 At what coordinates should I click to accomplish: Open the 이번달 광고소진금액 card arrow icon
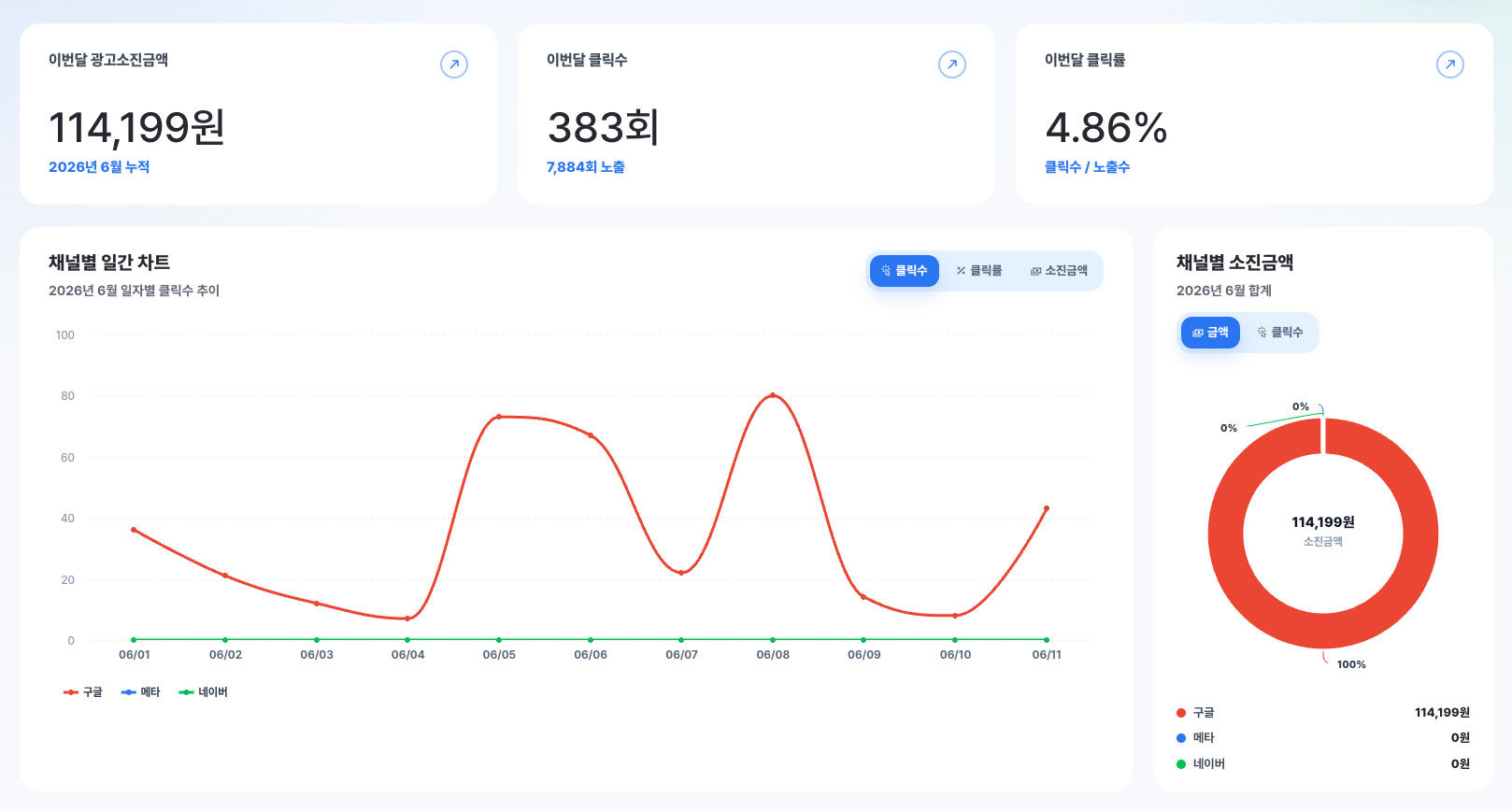[454, 64]
